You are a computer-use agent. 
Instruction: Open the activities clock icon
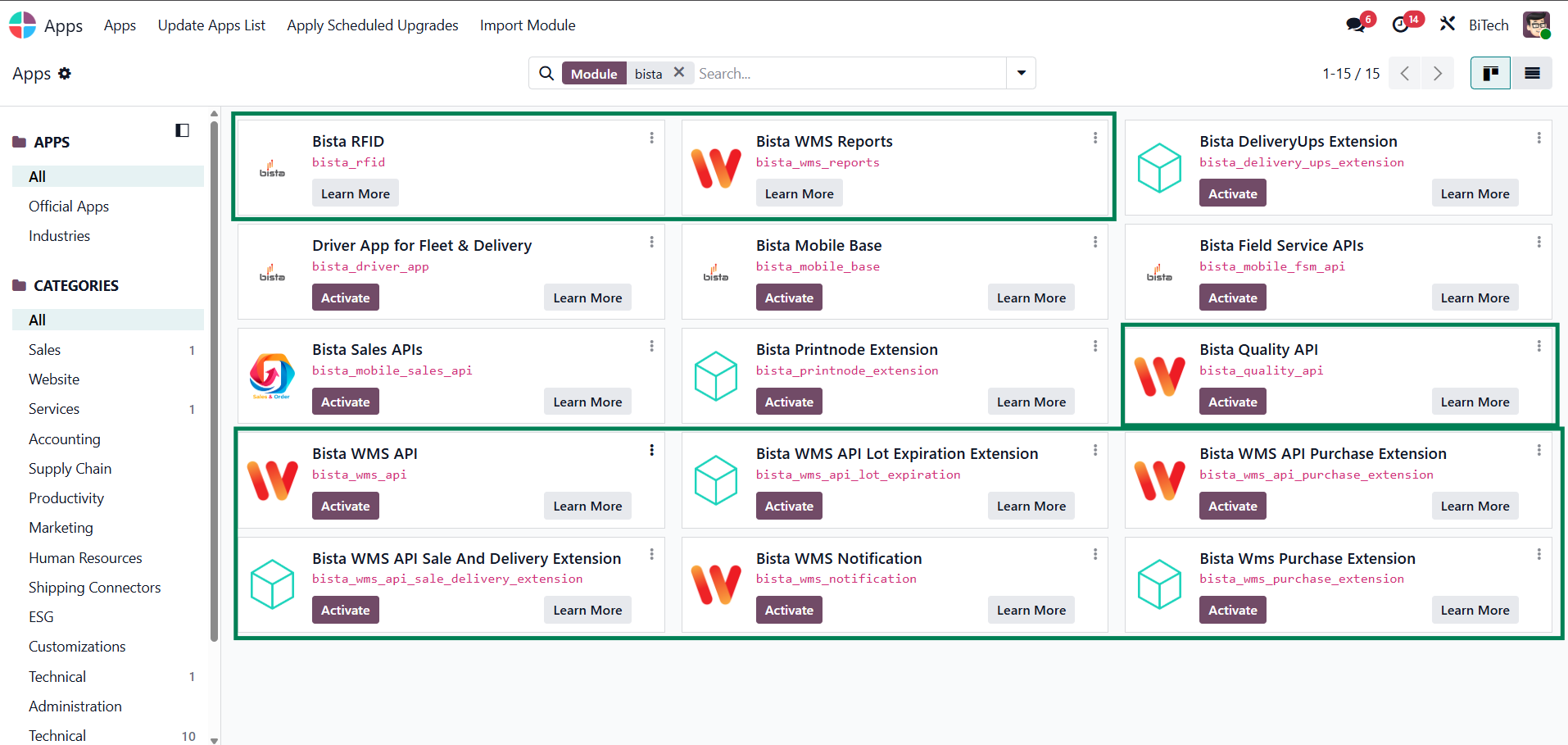click(1401, 25)
